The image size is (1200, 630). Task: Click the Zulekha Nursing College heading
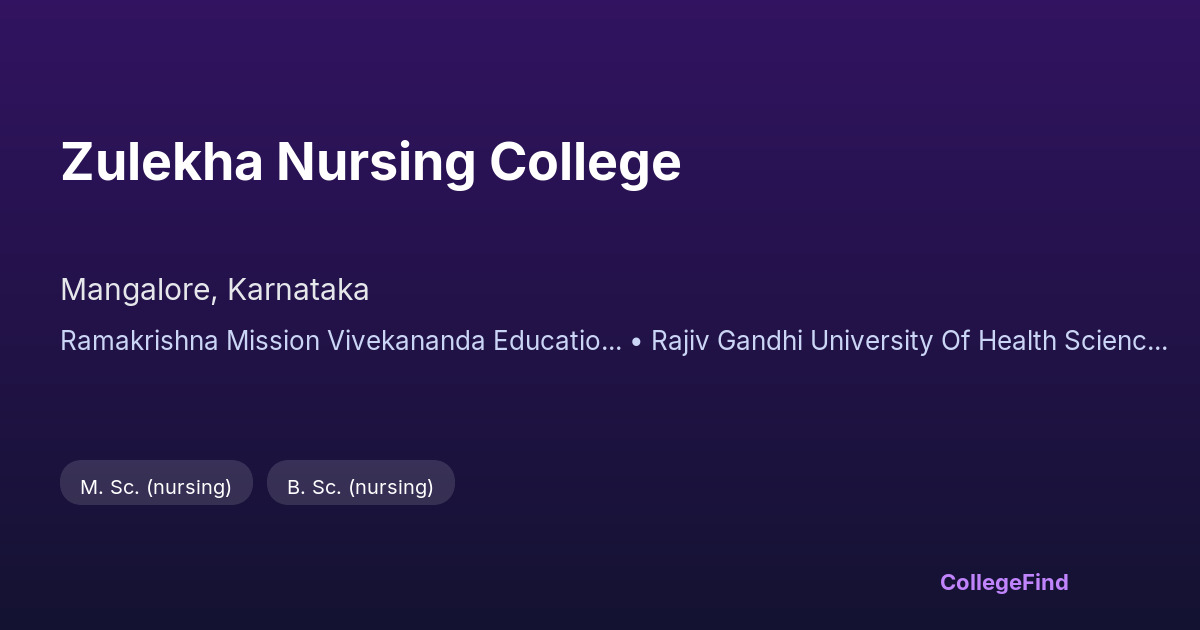point(370,162)
